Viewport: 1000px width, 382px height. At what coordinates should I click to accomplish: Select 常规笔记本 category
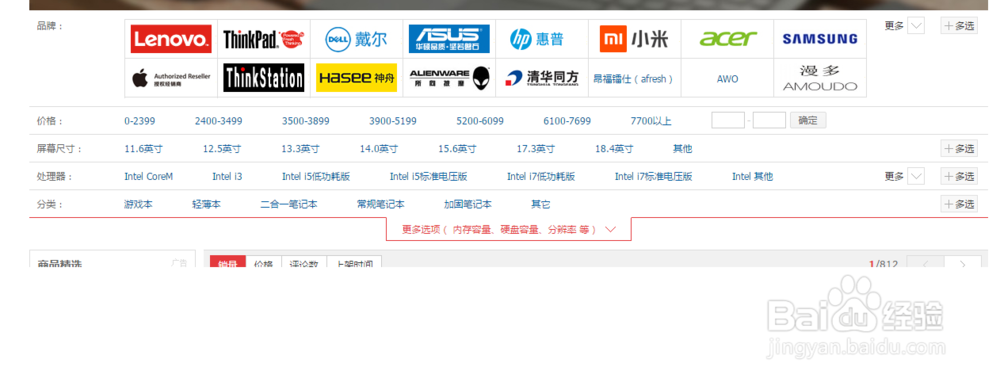point(381,205)
